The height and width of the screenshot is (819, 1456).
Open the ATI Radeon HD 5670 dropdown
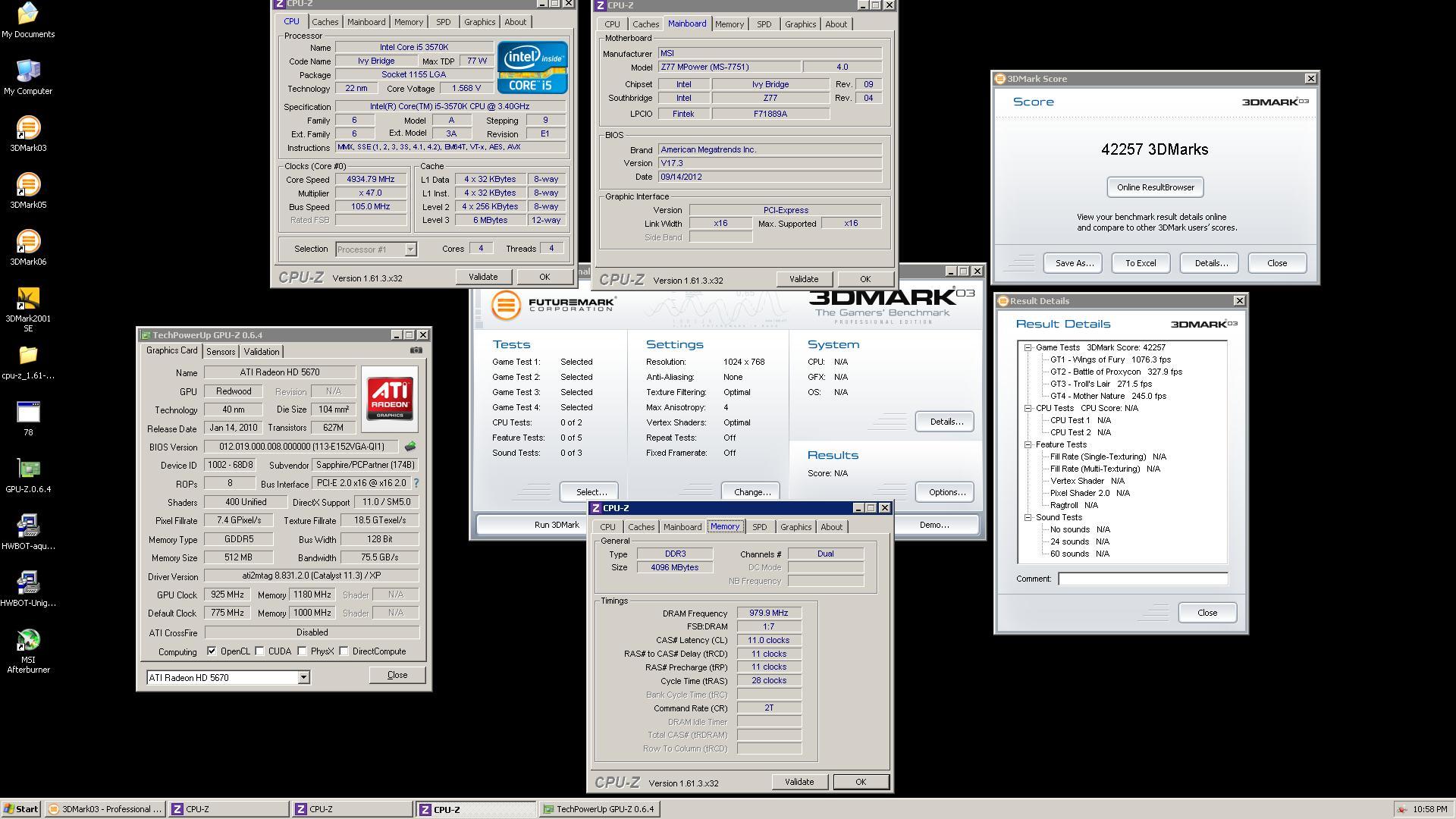click(x=303, y=678)
